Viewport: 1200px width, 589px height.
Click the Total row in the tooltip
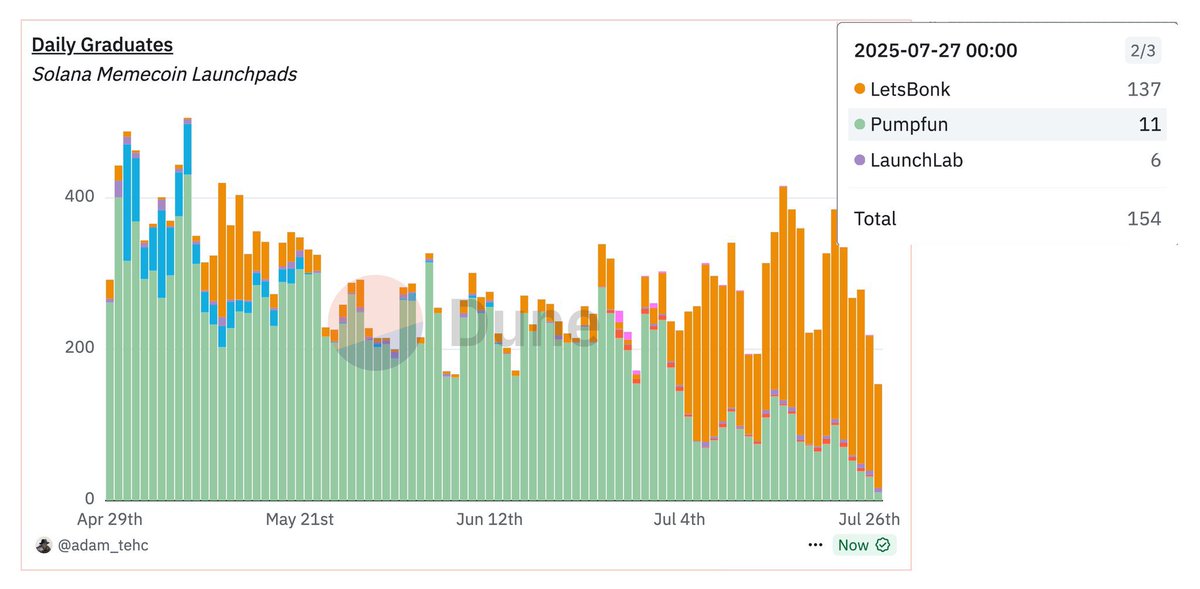[x=1007, y=218]
